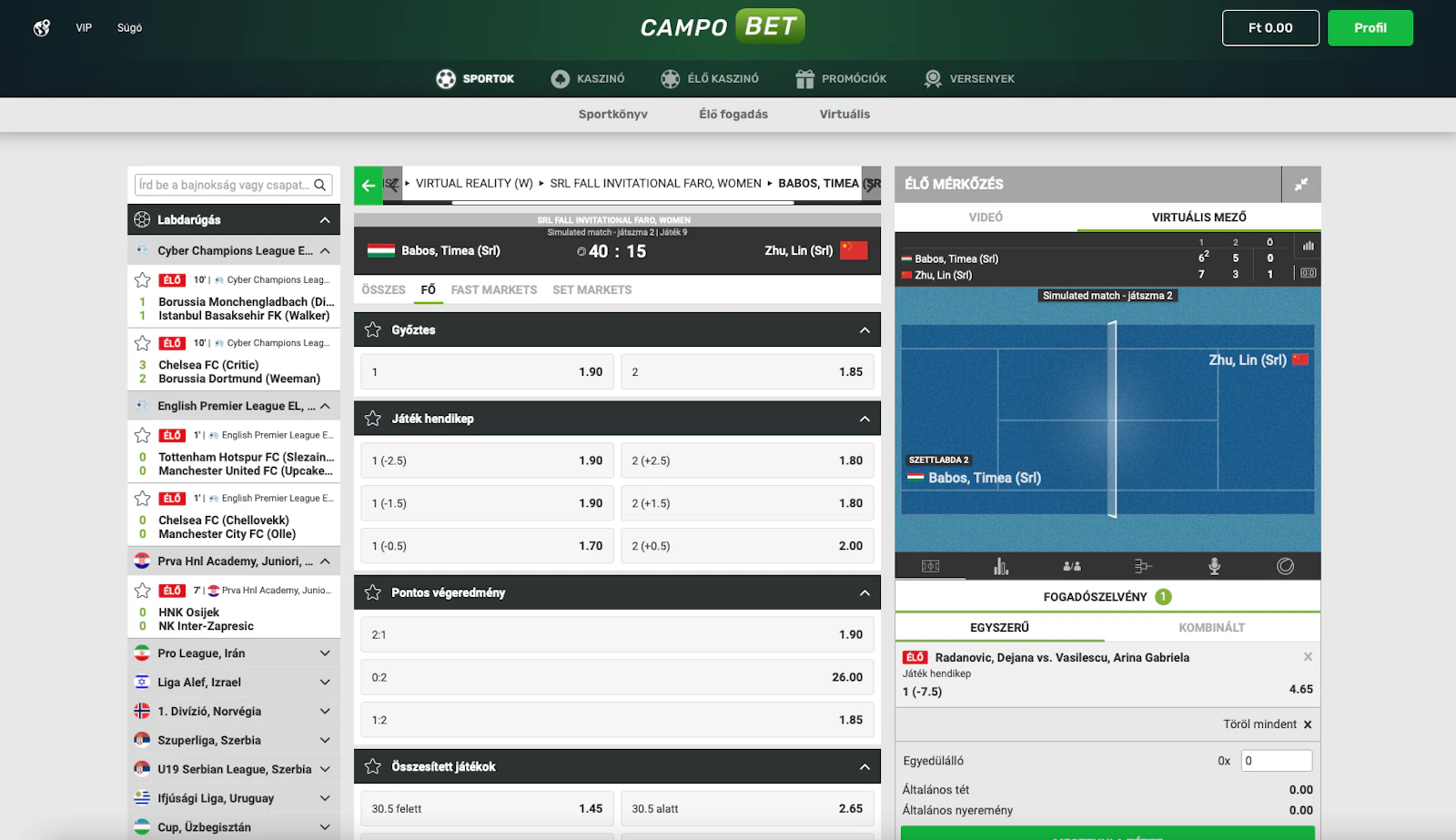Image resolution: width=1456 pixels, height=840 pixels.
Task: Collapse the Labdarúgás section
Action: coord(324,218)
